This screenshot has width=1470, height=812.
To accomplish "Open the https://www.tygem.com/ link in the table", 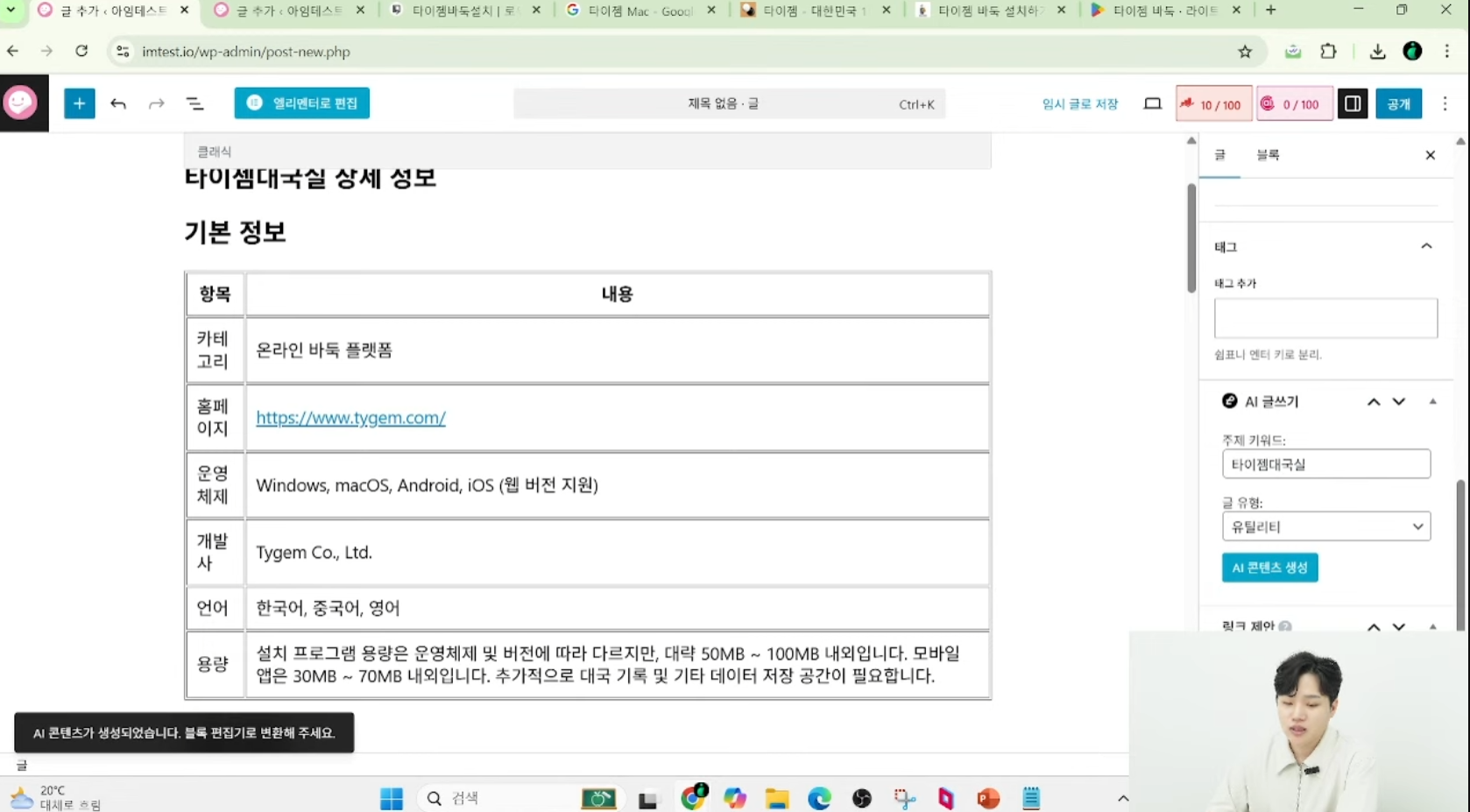I will [350, 418].
